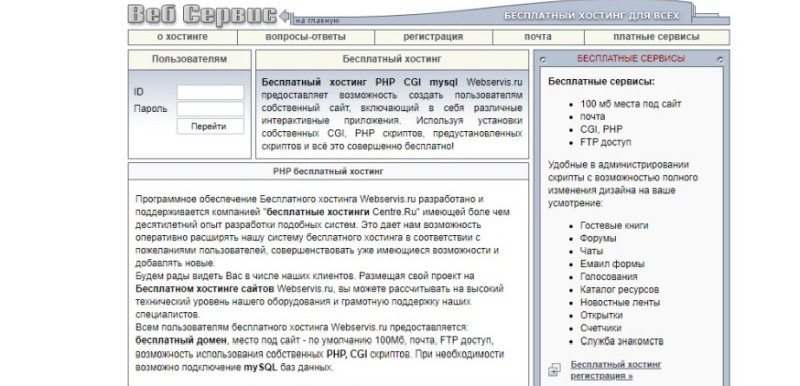The width and height of the screenshot is (800, 386).
Task: Click the left corner dot of БЕСПЛАТНЫЕ СЕРВИСЫ panel
Action: pos(542,60)
